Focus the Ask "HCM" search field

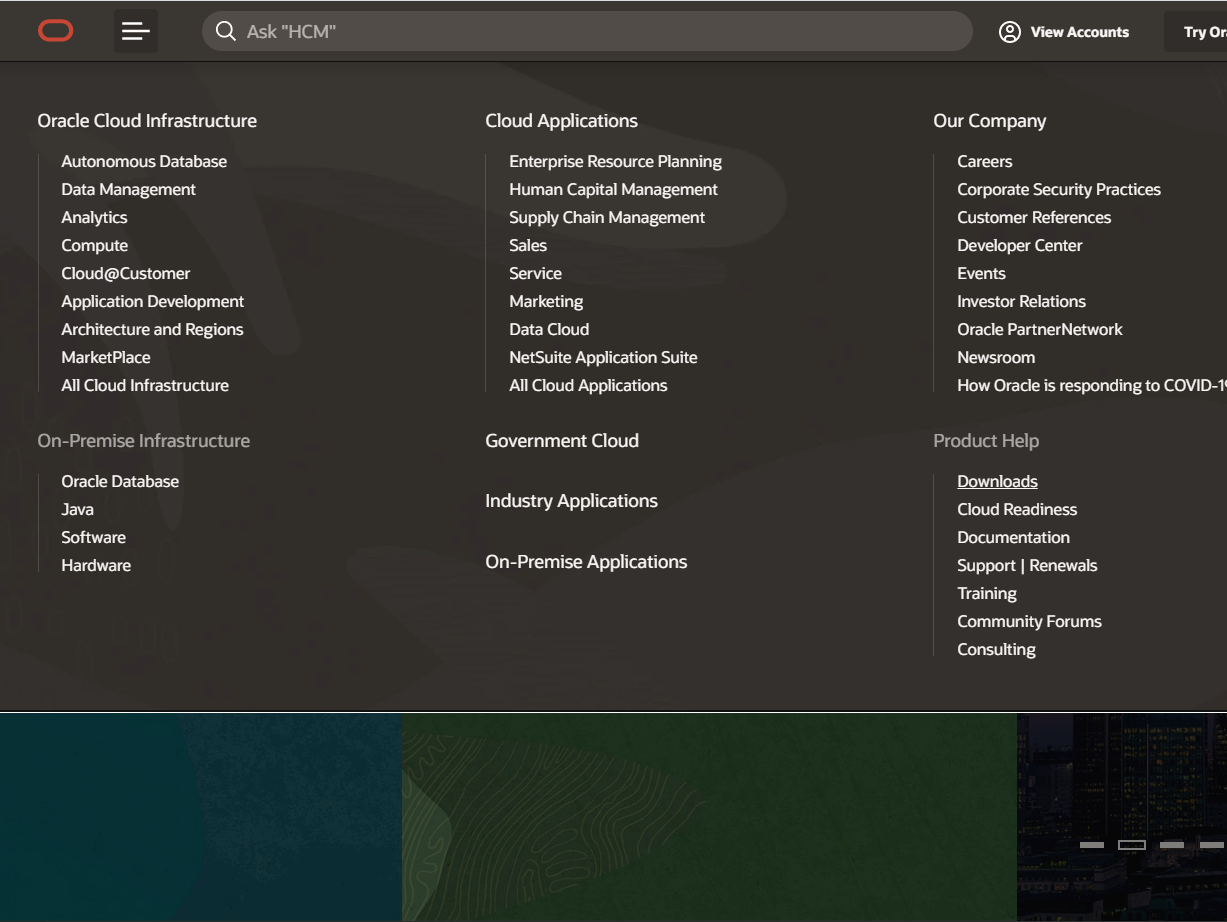pyautogui.click(x=587, y=32)
